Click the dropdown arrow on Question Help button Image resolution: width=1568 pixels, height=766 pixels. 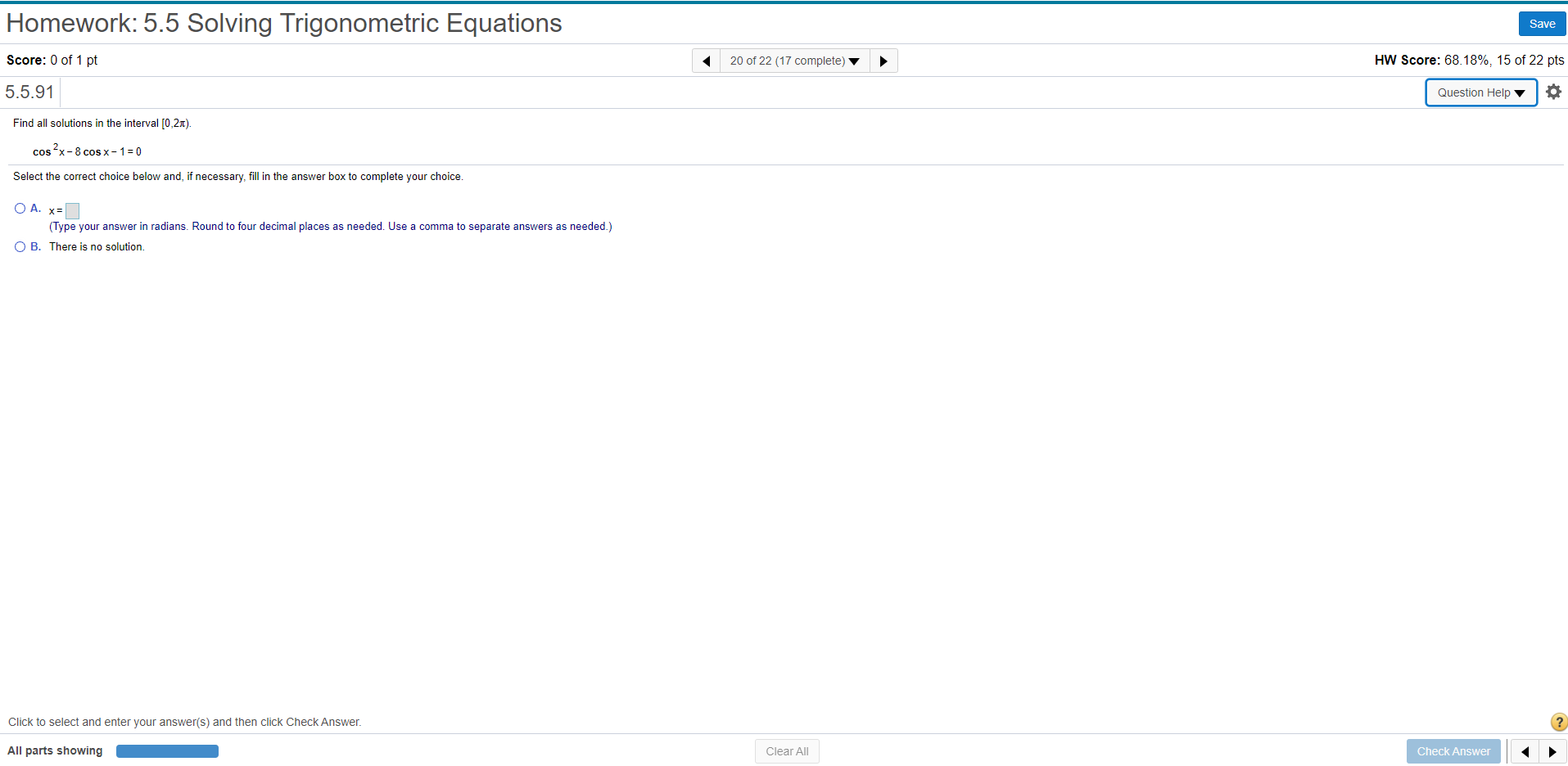[1521, 92]
